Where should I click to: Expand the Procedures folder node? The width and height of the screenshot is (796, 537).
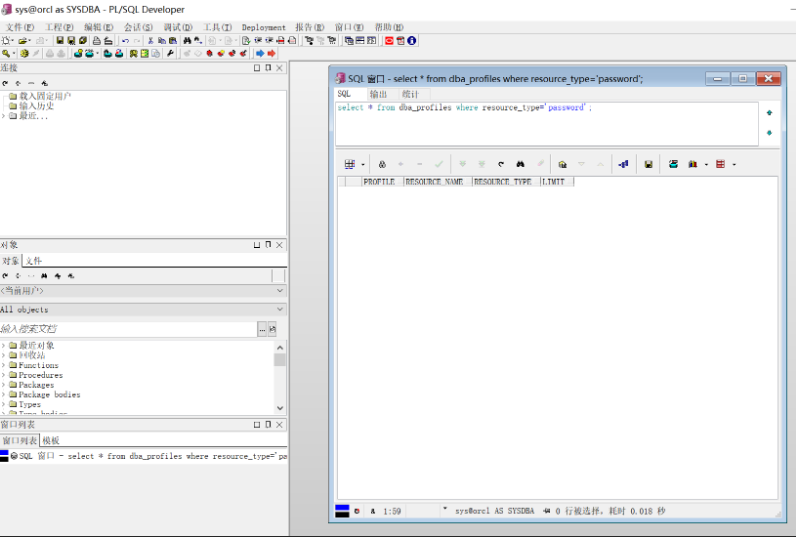pyautogui.click(x=4, y=375)
